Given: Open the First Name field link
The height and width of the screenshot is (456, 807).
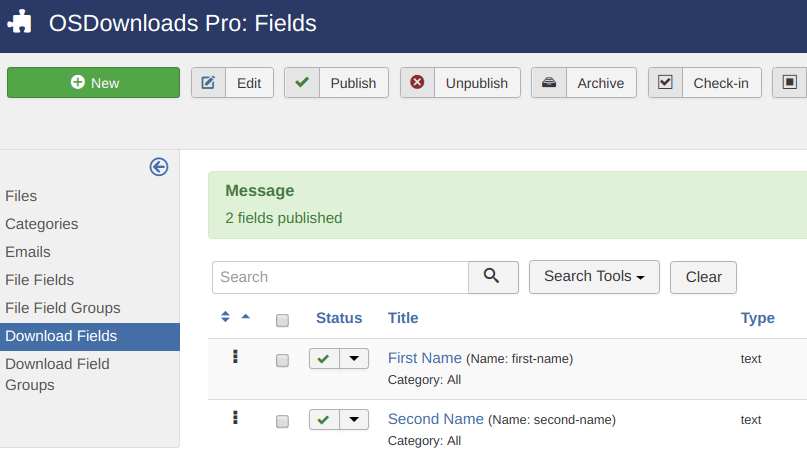Looking at the screenshot, I should [x=425, y=358].
